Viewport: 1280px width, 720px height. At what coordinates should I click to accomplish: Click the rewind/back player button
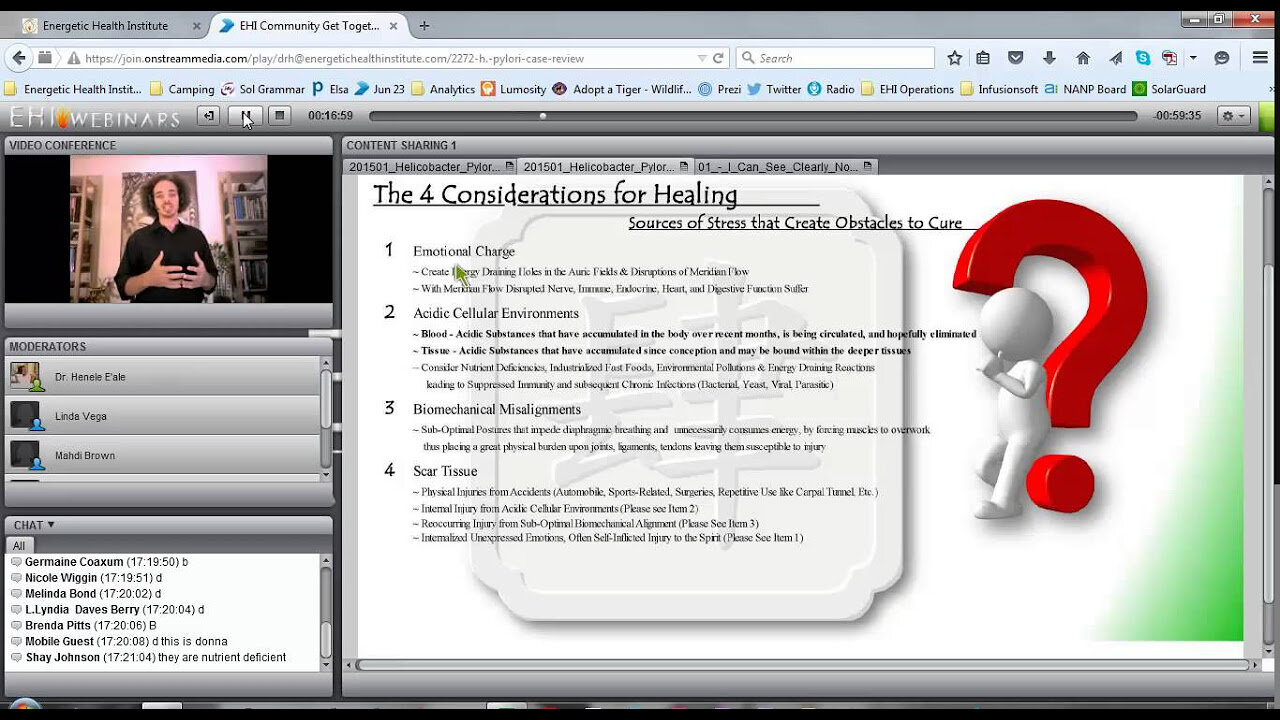click(x=208, y=116)
